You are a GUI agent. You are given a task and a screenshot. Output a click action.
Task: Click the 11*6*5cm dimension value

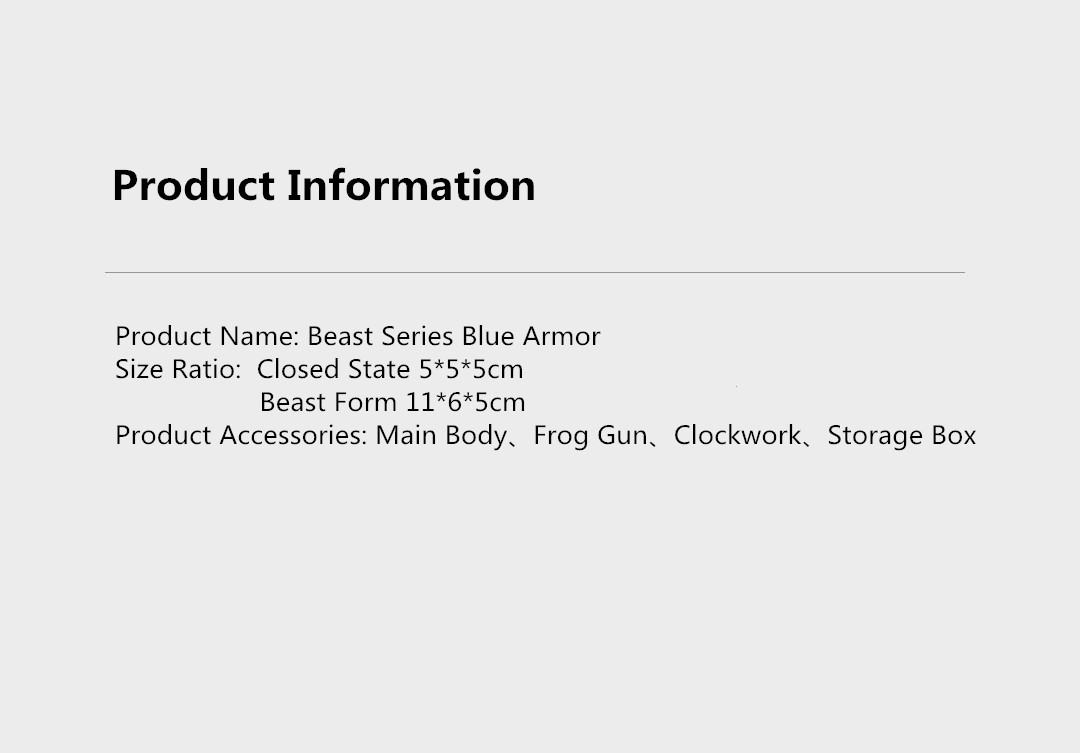(465, 403)
